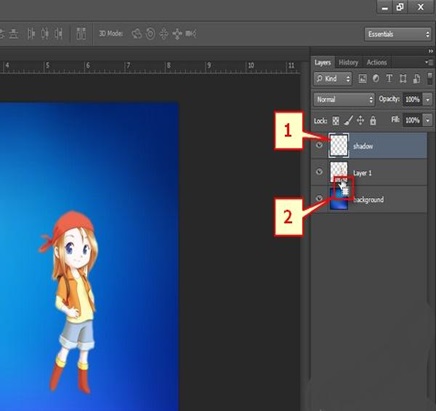Open the Opacity slider dropdown arrow
Screen dimensions: 436x411
[x=427, y=99]
